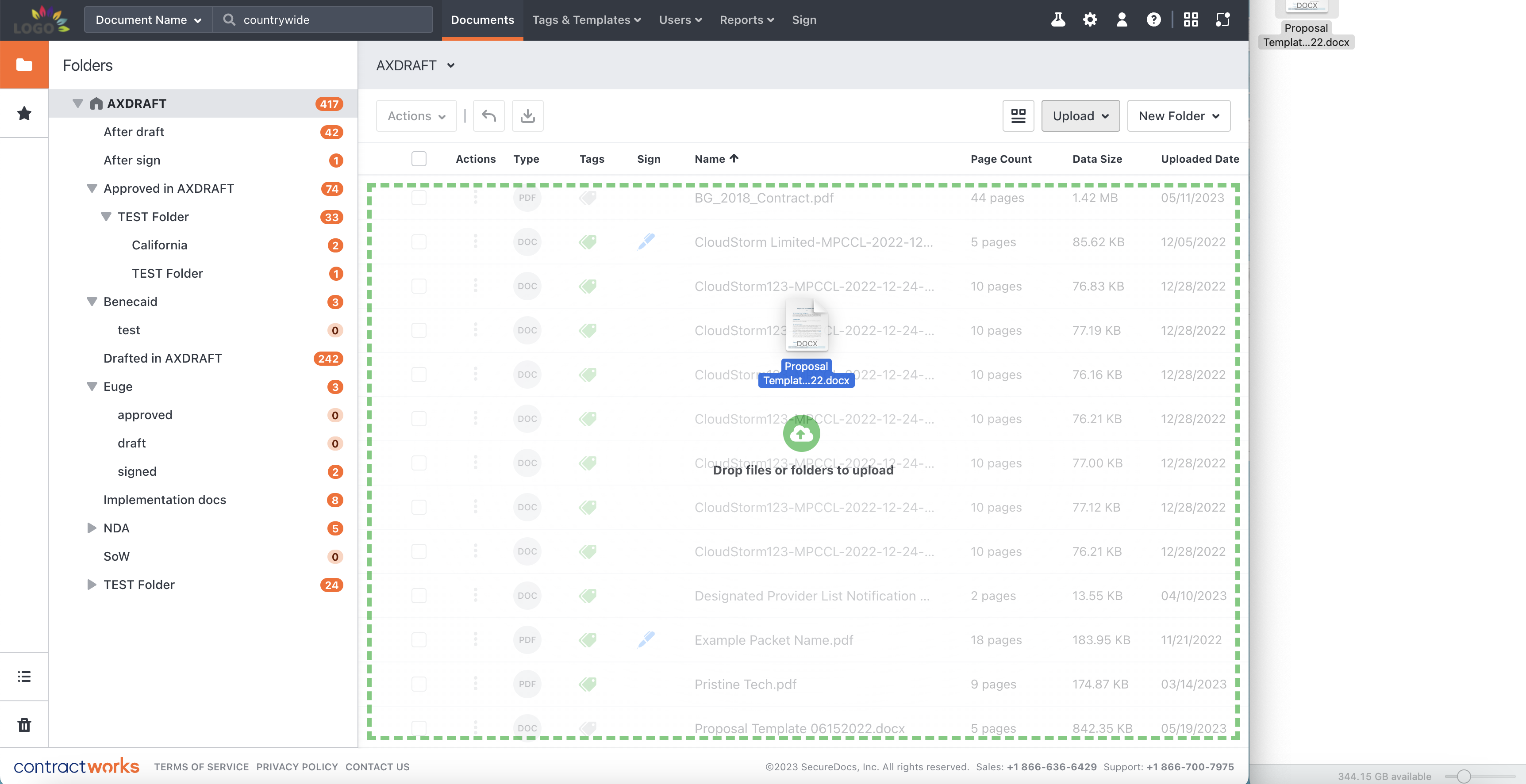Open the Favorites star in sidebar
Screen dimensions: 1526x784
[24, 113]
